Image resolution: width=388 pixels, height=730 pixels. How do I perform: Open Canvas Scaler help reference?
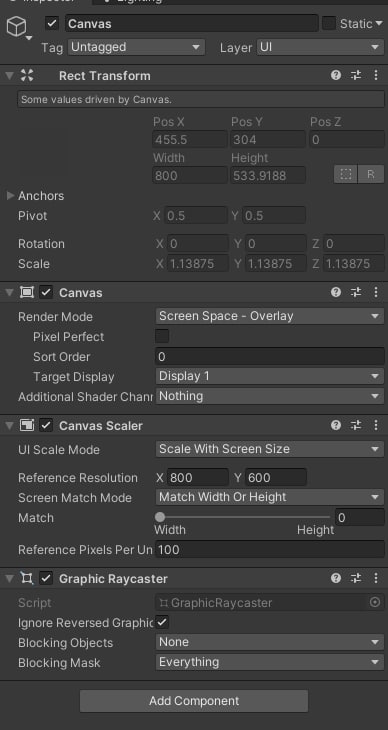coord(335,425)
